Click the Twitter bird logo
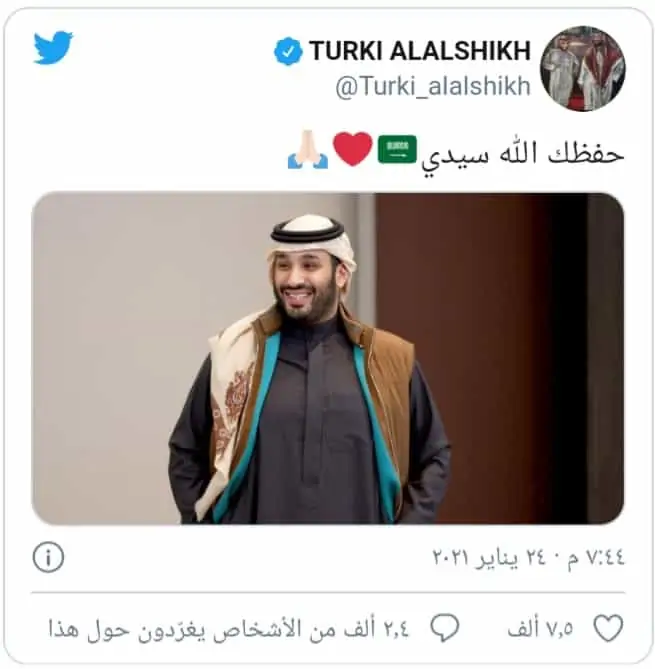 click(x=53, y=47)
